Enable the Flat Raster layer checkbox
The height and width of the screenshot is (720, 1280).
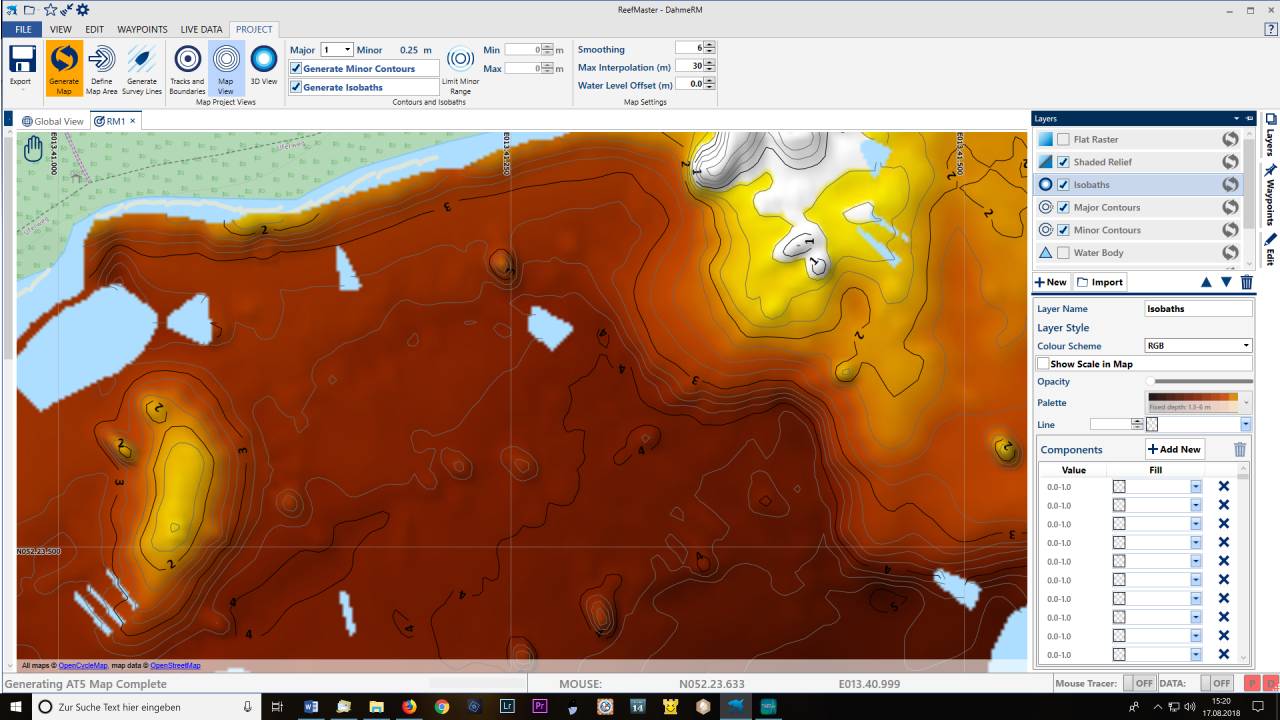click(1063, 140)
